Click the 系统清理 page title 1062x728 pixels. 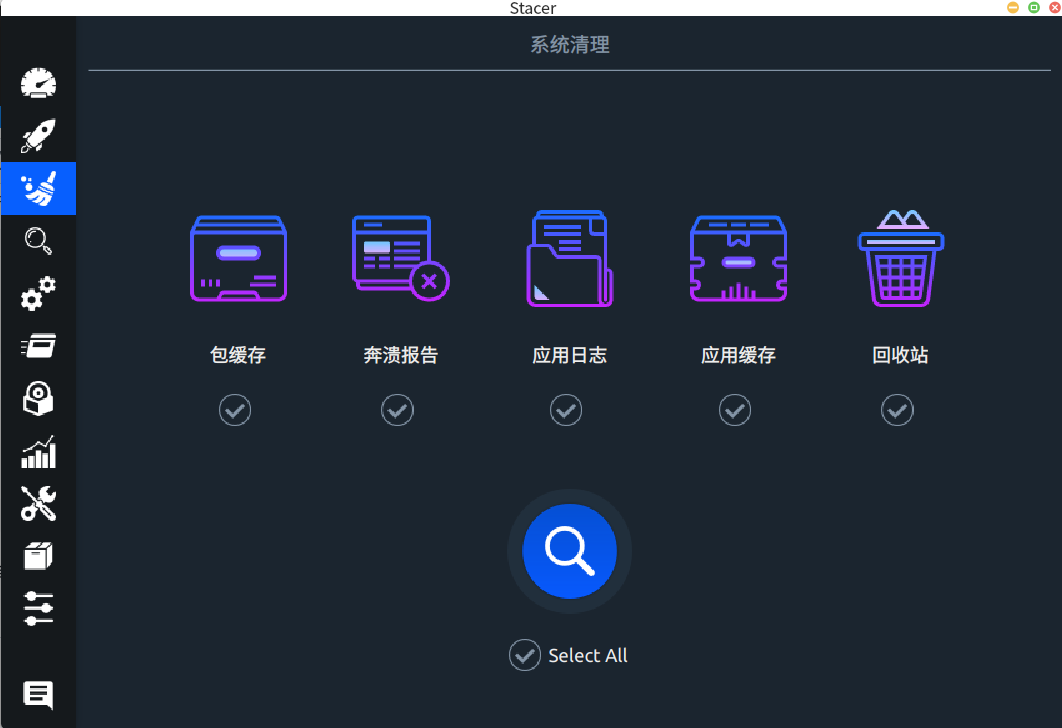click(x=569, y=44)
